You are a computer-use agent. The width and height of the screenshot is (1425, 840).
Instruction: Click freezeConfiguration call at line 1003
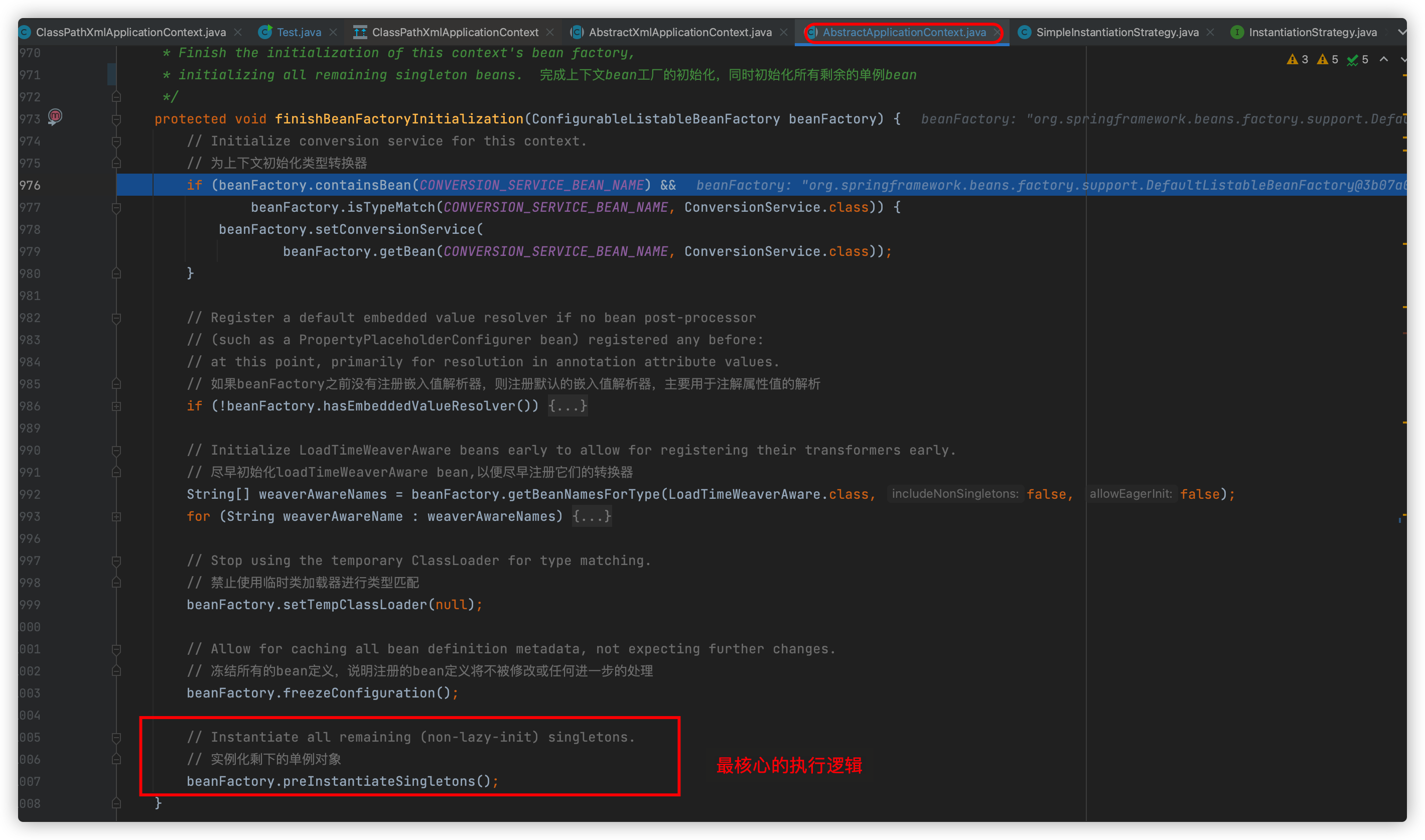[x=359, y=693]
